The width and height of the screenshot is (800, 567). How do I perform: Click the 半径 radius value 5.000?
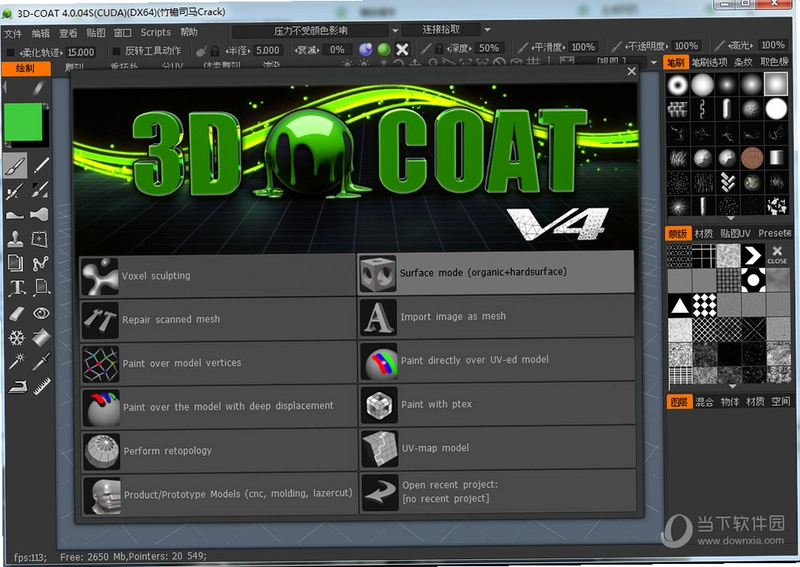267,51
